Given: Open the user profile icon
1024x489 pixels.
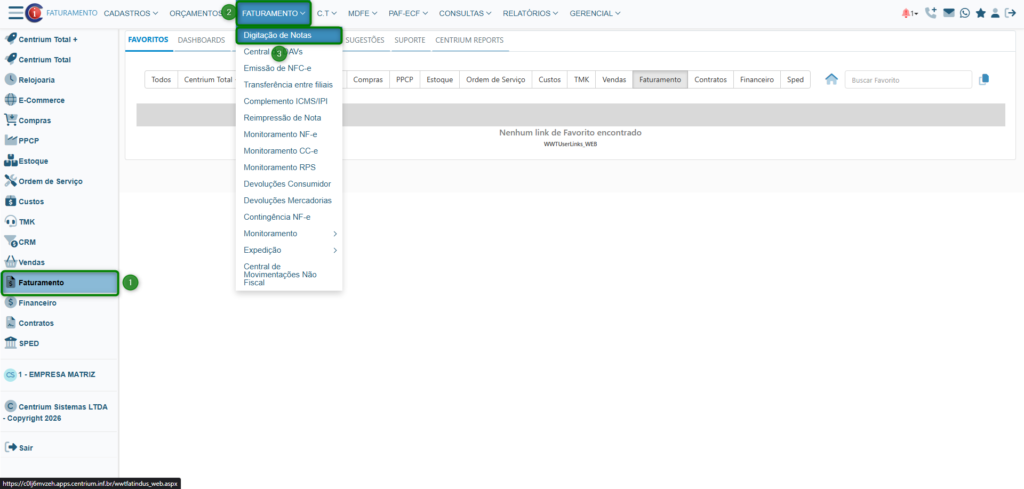Looking at the screenshot, I should coord(995,14).
